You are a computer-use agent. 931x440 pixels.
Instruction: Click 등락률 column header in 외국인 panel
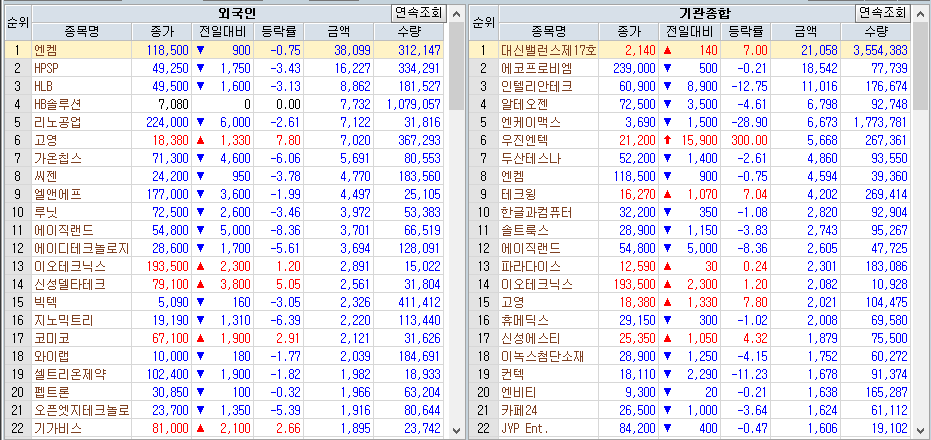[x=278, y=32]
